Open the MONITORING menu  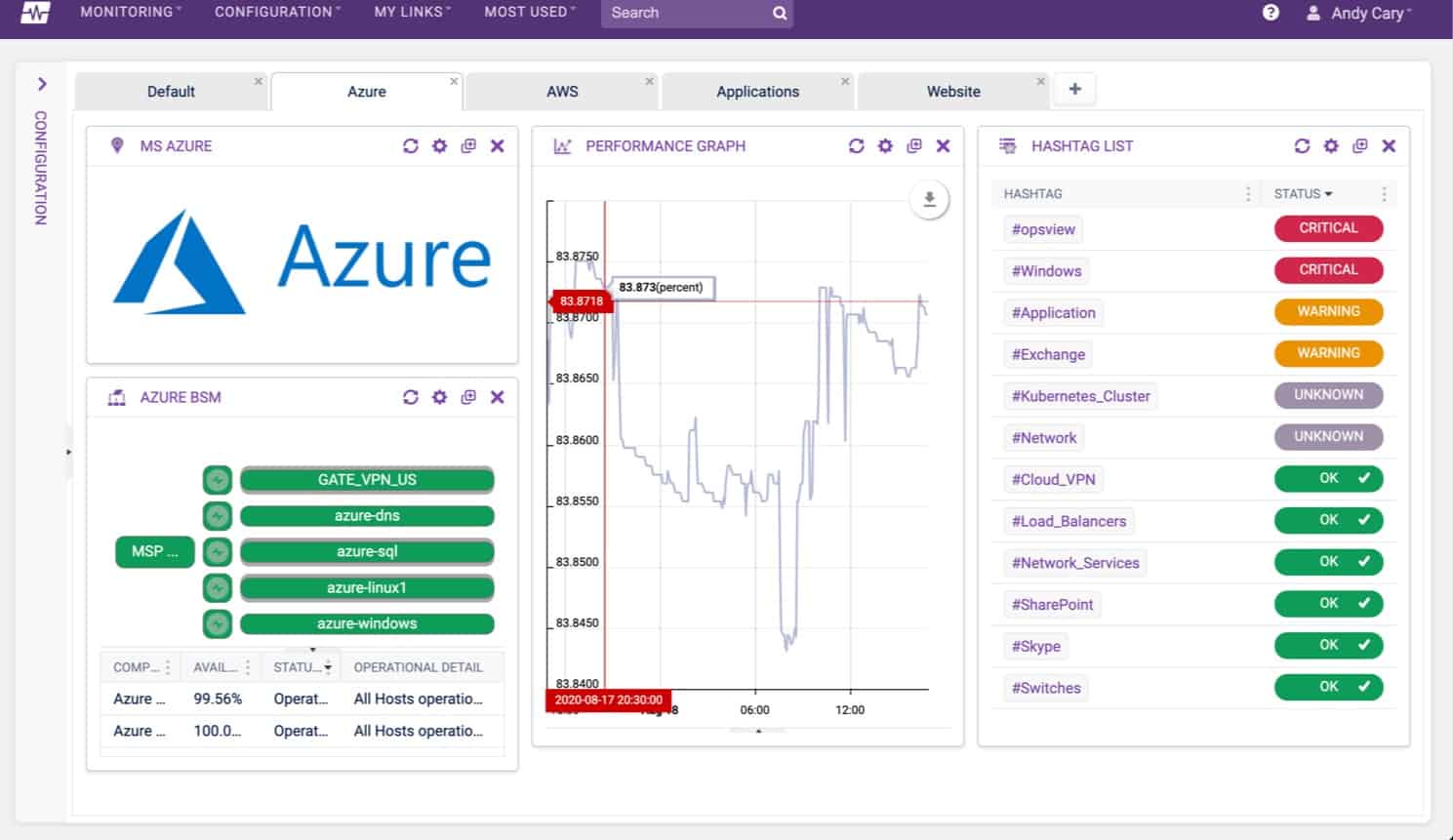tap(131, 12)
